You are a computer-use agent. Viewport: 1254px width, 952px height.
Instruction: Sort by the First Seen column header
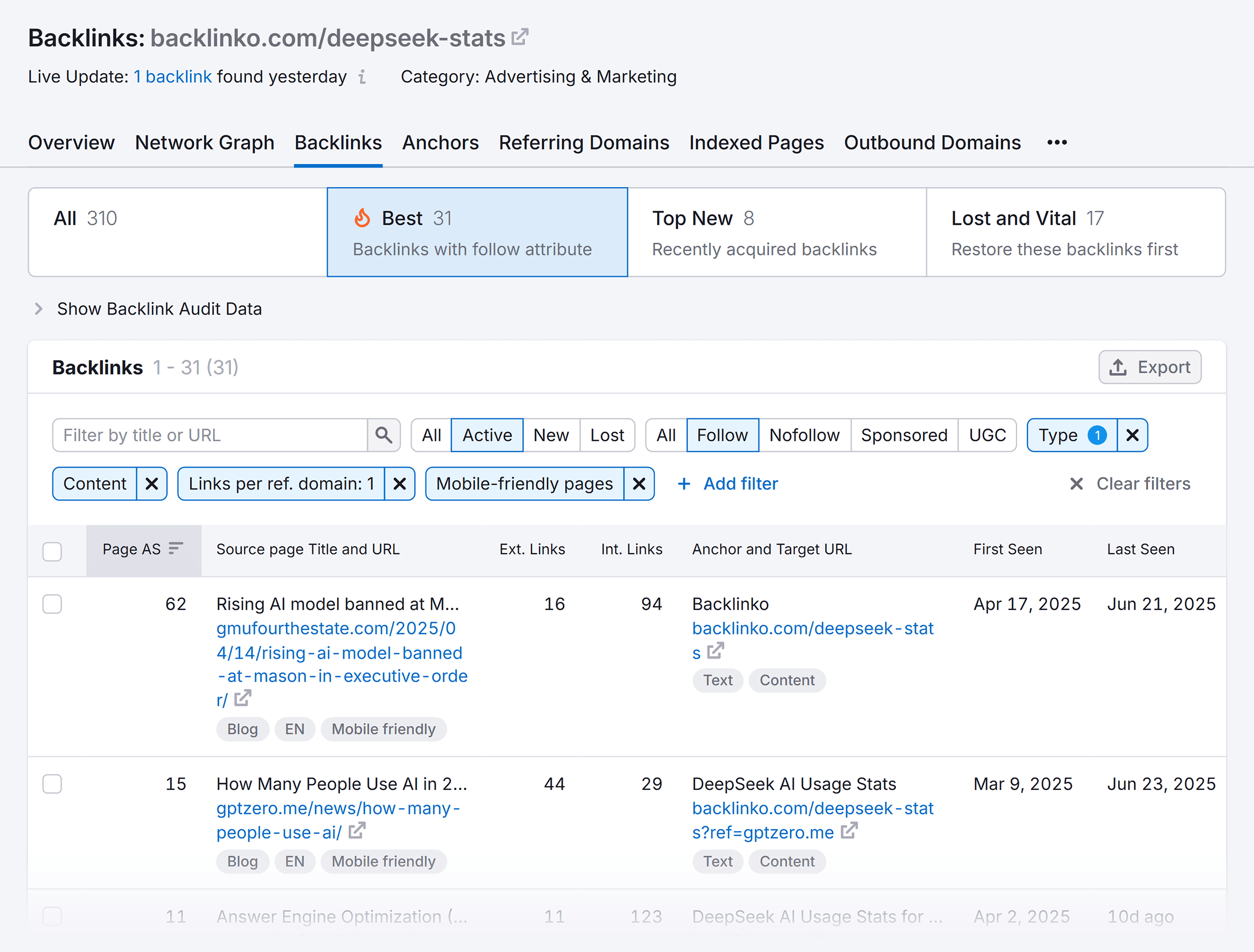1007,549
